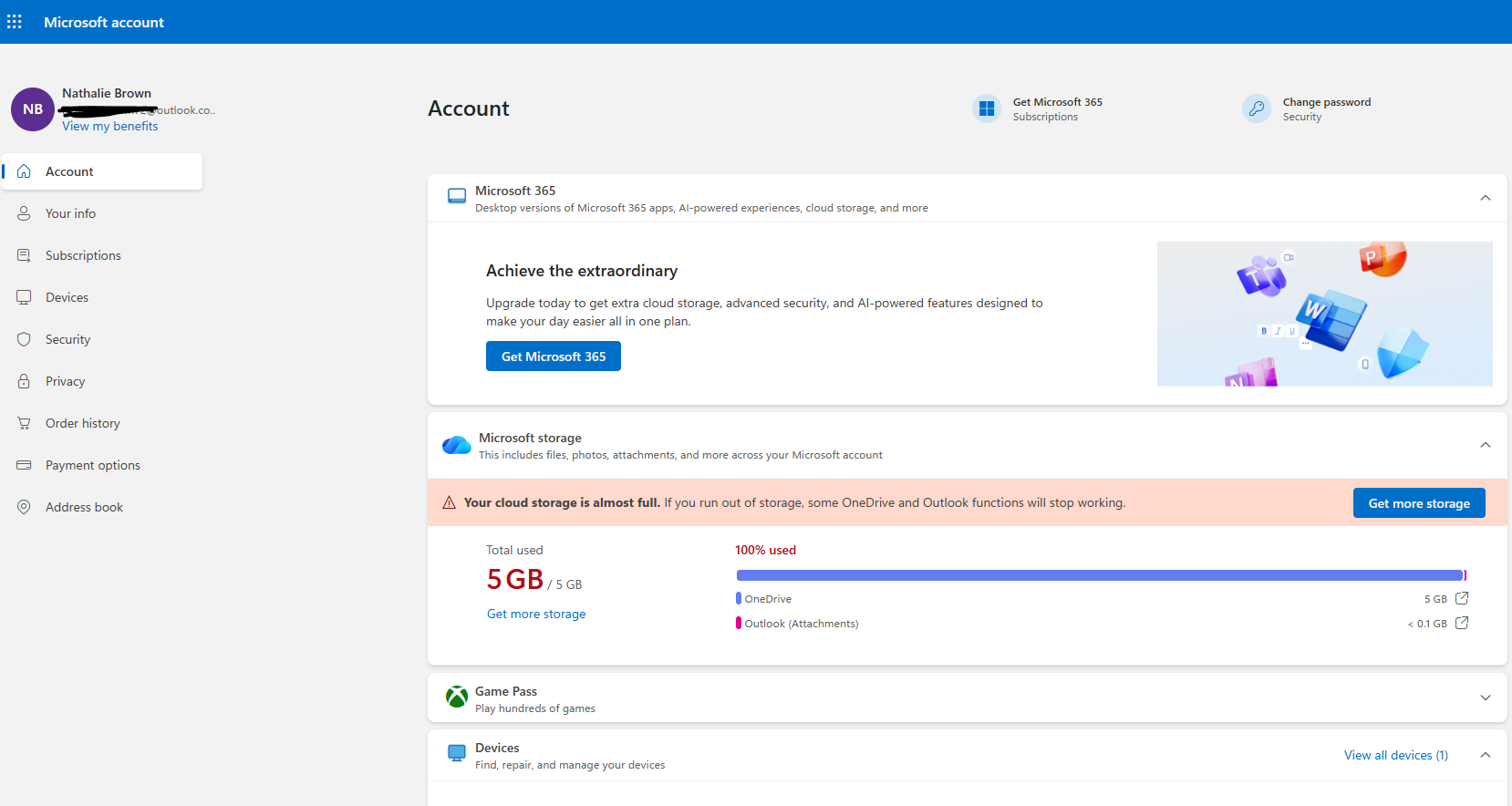Click the pin icon beside Address book
Viewport: 1512px width, 806px height.
click(24, 507)
